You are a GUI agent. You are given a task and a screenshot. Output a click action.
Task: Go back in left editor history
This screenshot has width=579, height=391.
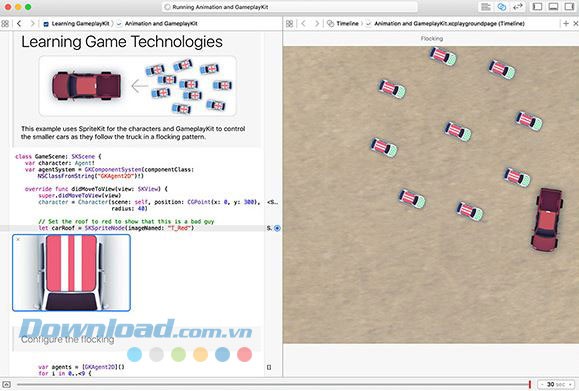click(x=19, y=24)
